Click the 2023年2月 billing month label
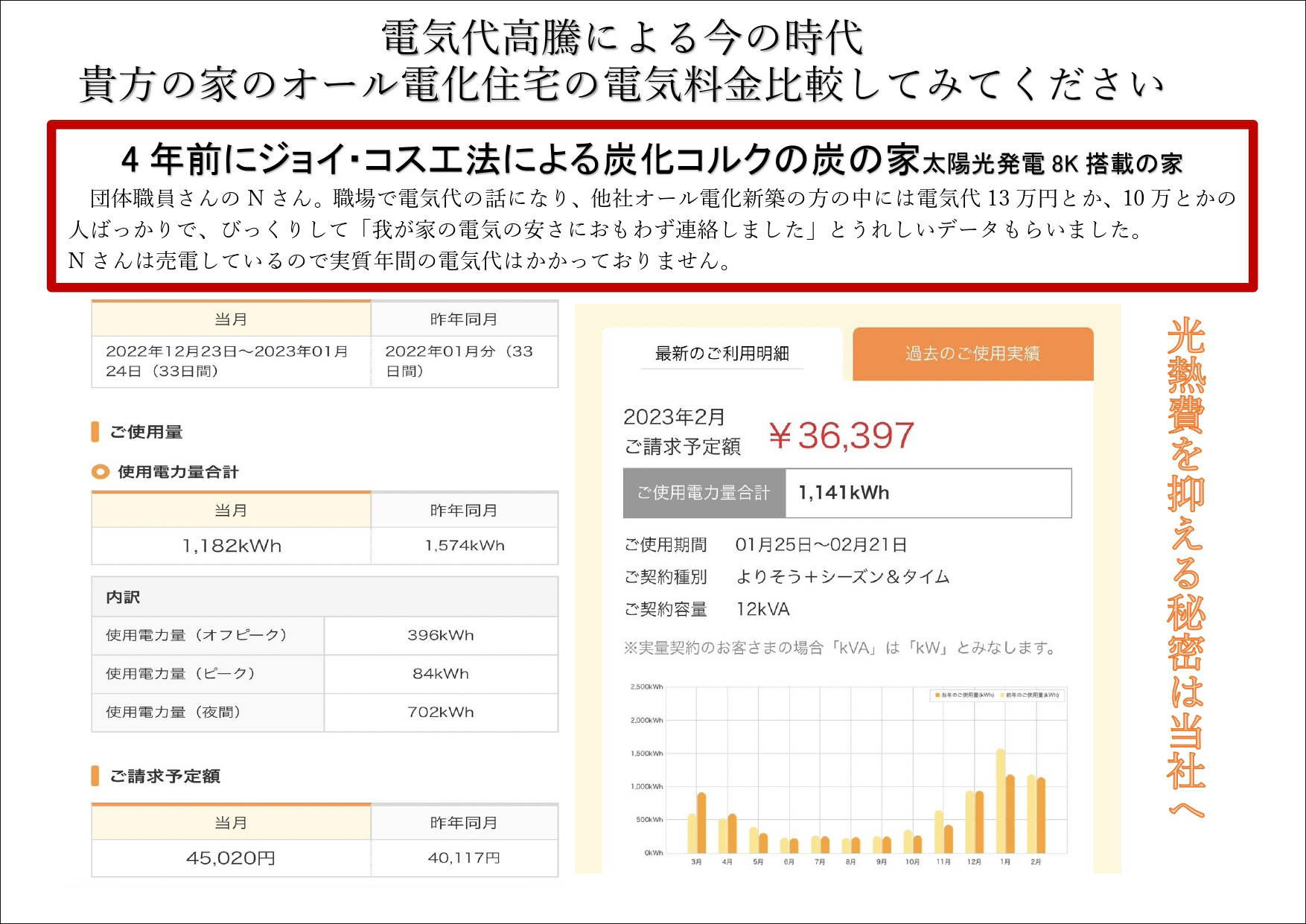Viewport: 1306px width, 924px height. [674, 417]
